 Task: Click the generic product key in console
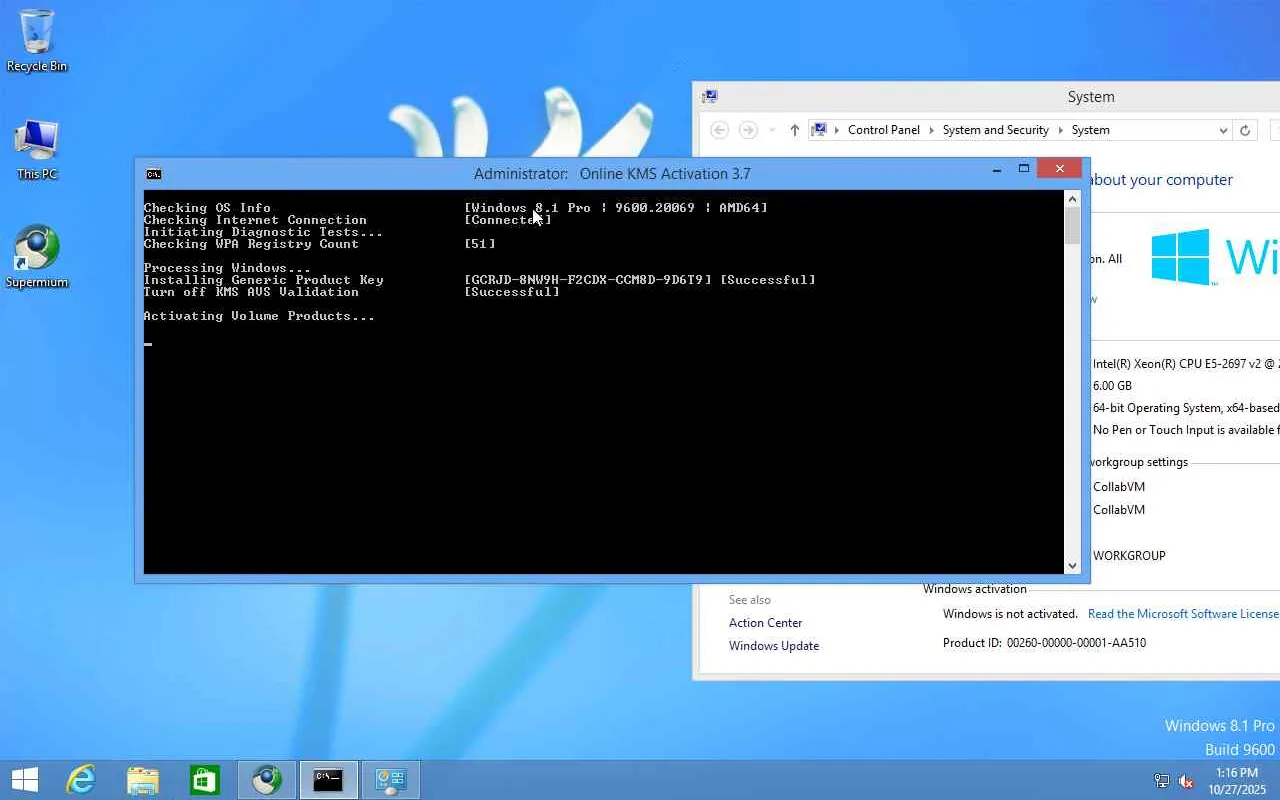[x=588, y=280]
